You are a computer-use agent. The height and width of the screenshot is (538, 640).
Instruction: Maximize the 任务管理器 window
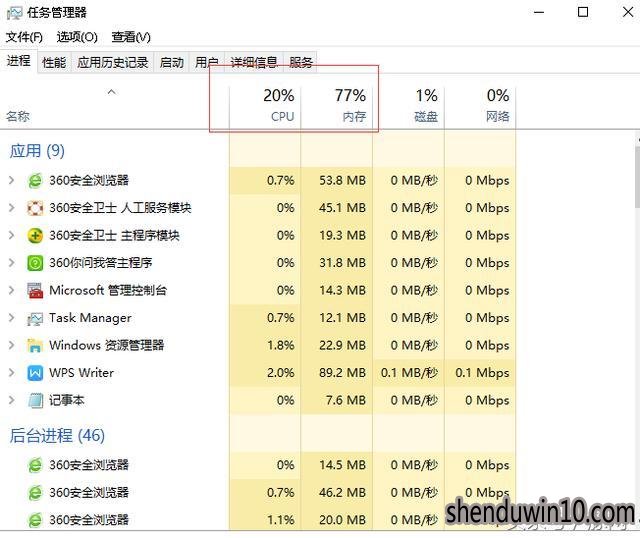pos(583,12)
